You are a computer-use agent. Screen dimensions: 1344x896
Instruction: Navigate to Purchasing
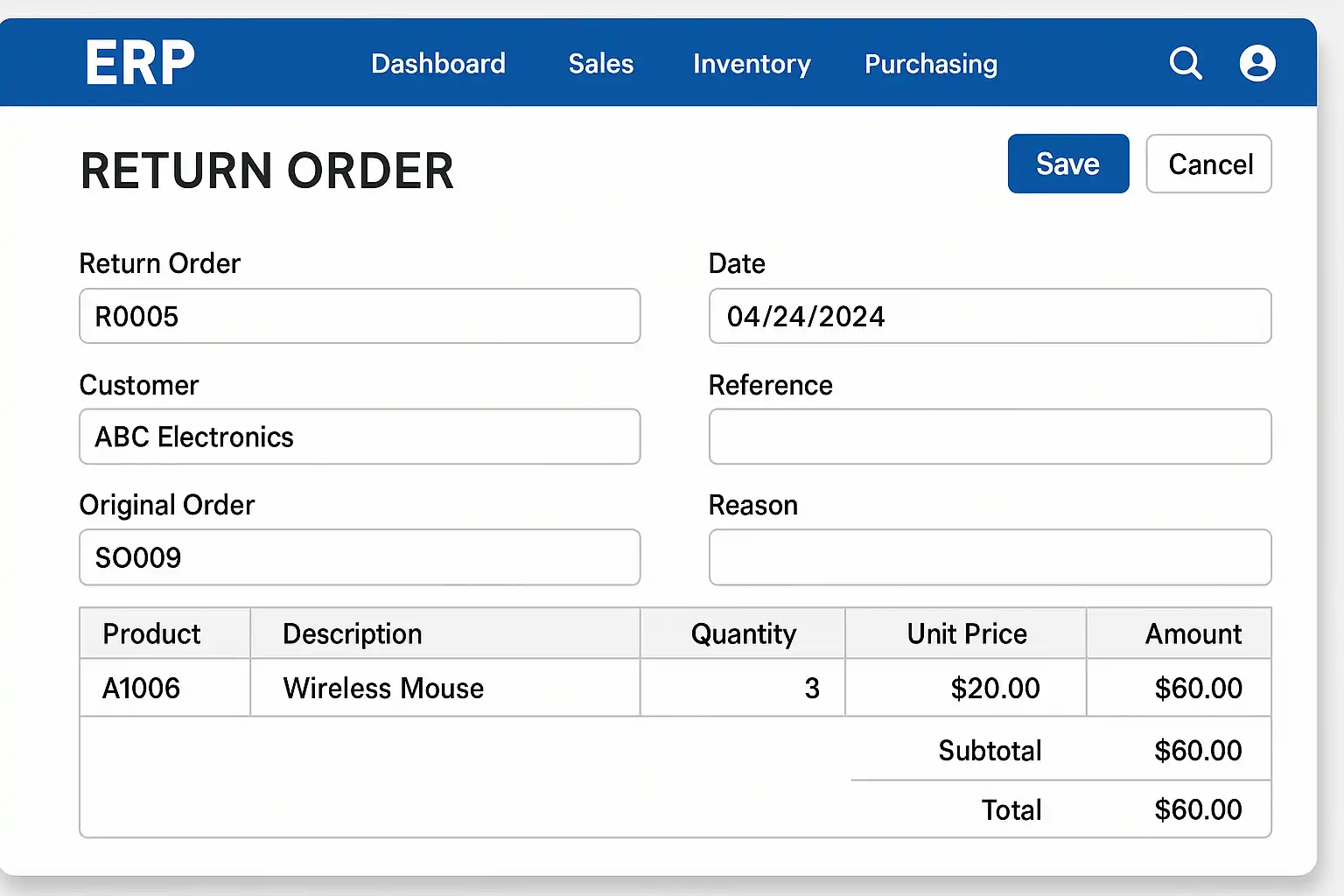931,64
